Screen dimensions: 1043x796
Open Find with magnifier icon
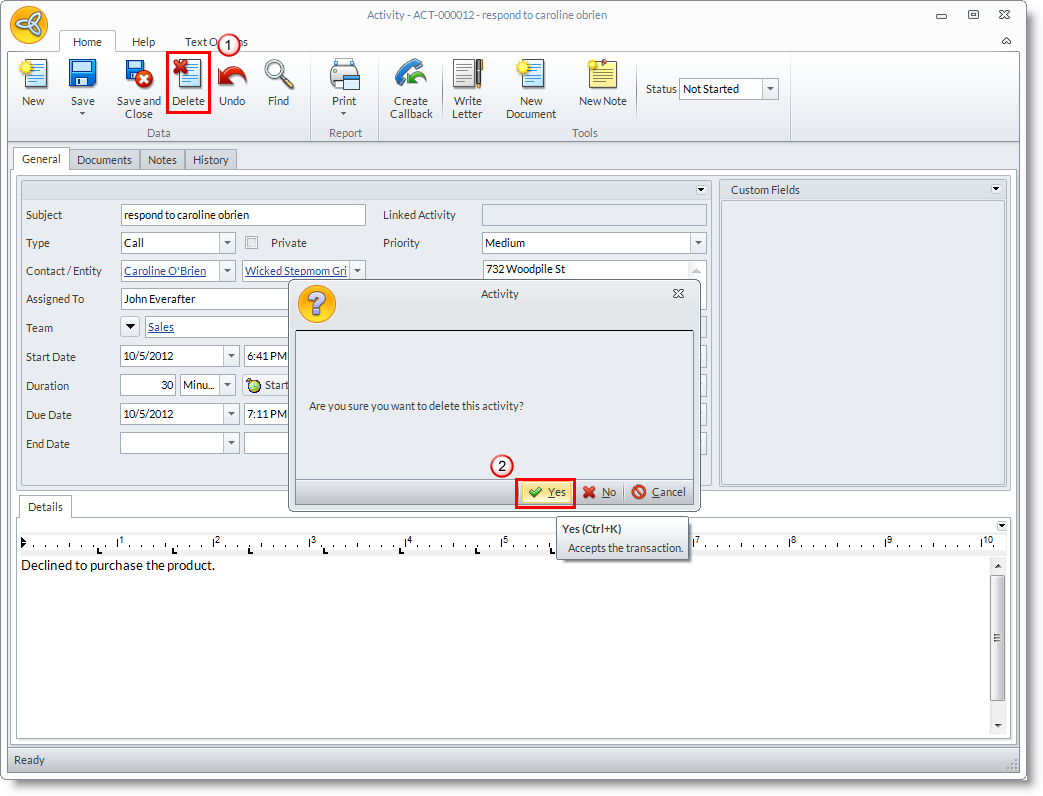click(x=278, y=77)
